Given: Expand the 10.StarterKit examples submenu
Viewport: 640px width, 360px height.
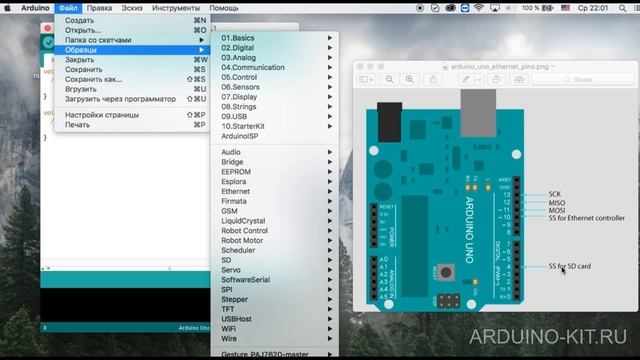Looking at the screenshot, I should click(275, 126).
